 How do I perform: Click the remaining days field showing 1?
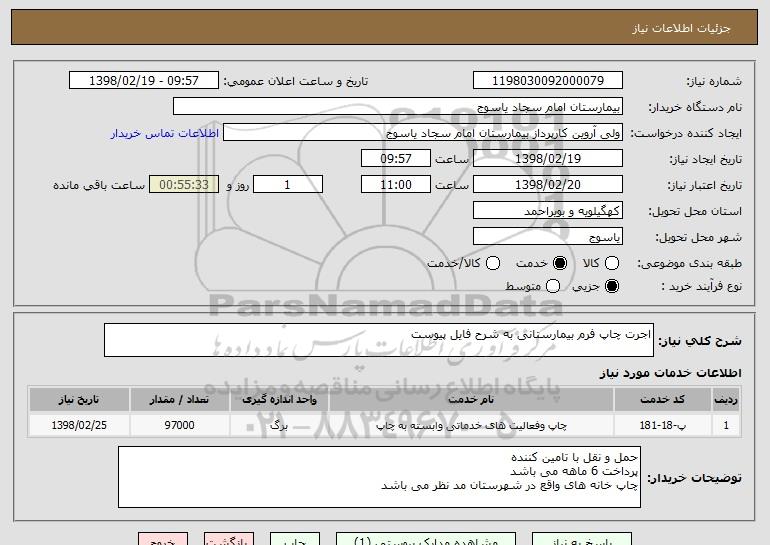point(288,185)
